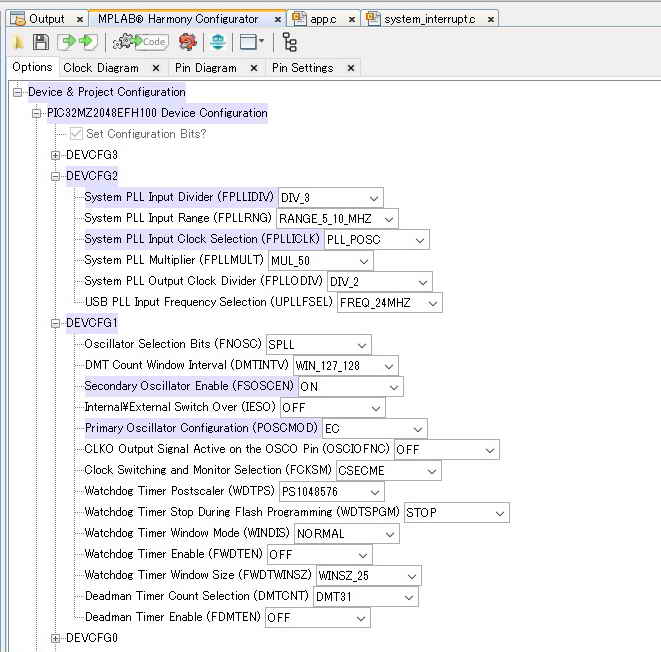Select Secondary Oscillator Enable (FSOSCEN) label
This screenshot has height=652, width=661.
click(x=189, y=386)
